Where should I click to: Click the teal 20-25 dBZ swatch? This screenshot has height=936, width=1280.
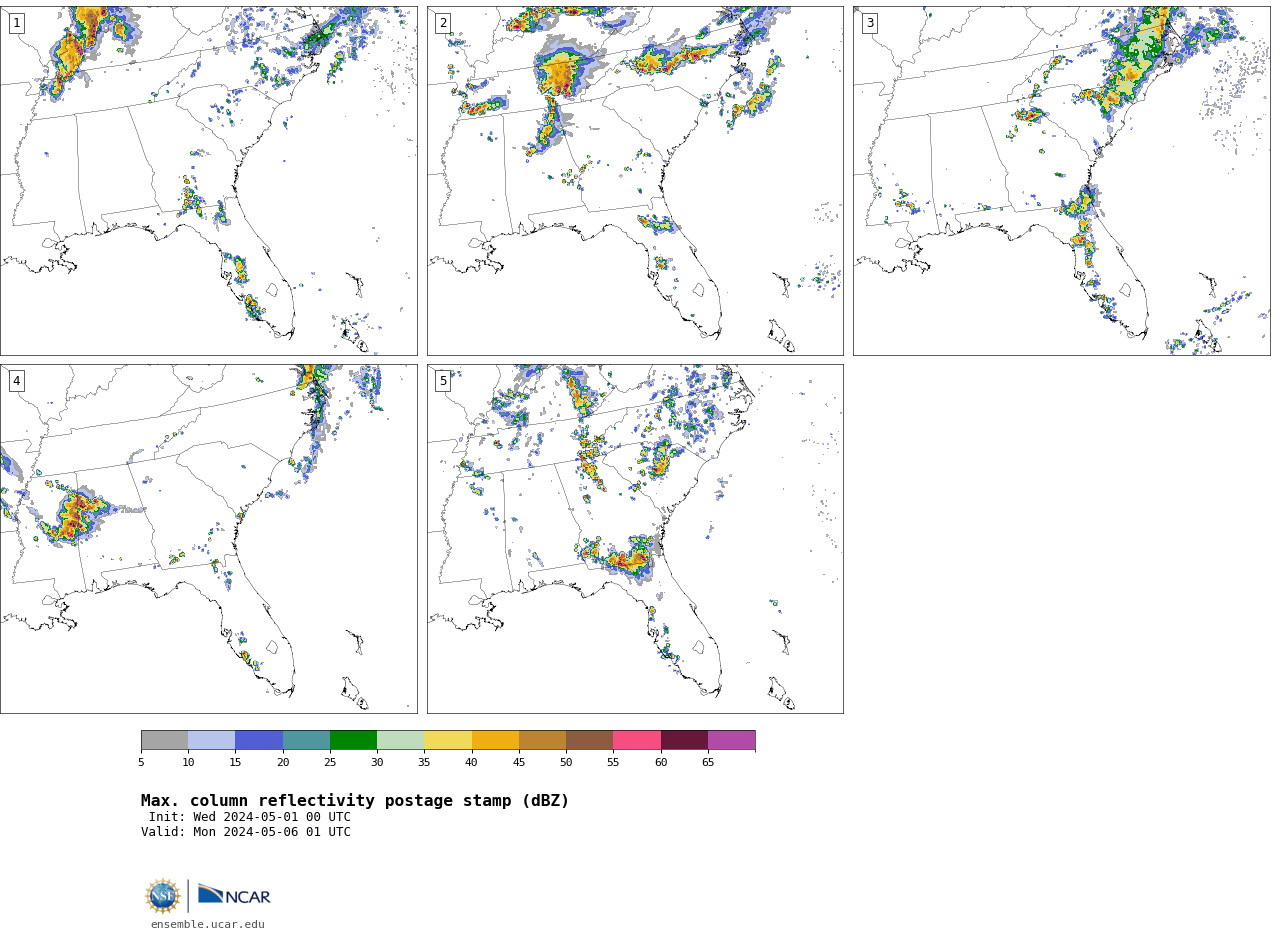click(306, 740)
